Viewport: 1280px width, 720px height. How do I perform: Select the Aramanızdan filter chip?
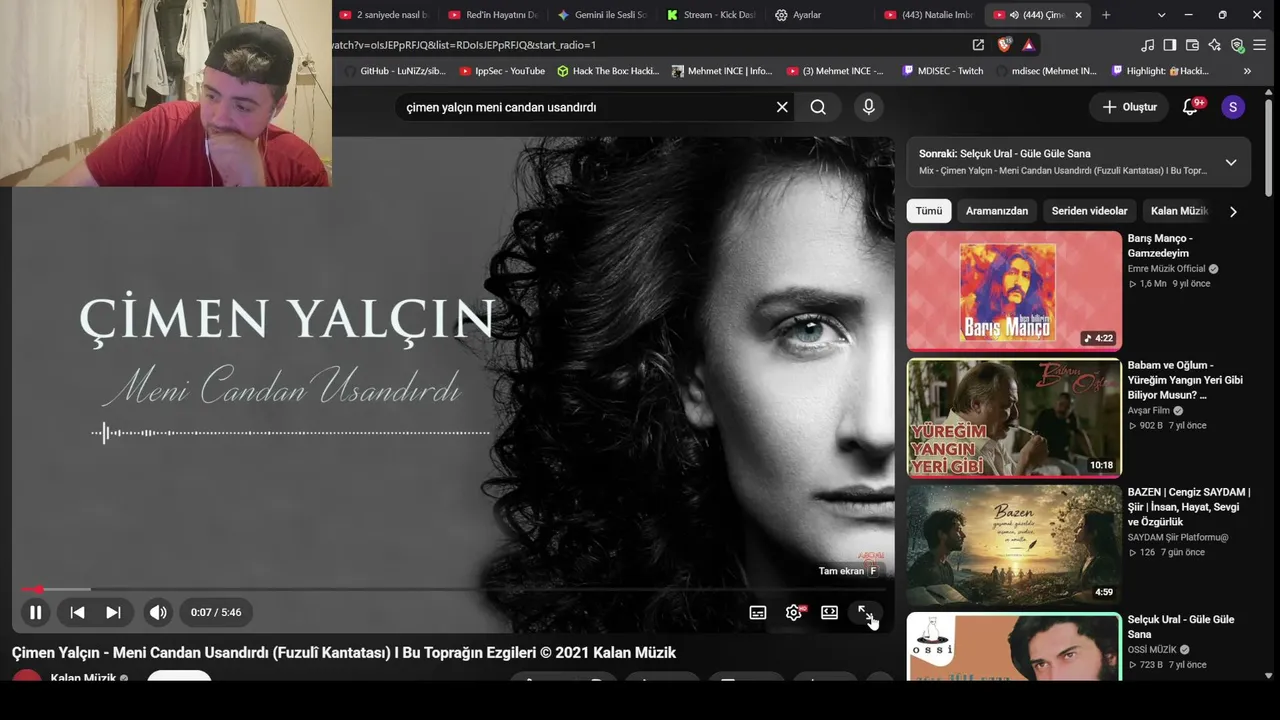coord(997,211)
